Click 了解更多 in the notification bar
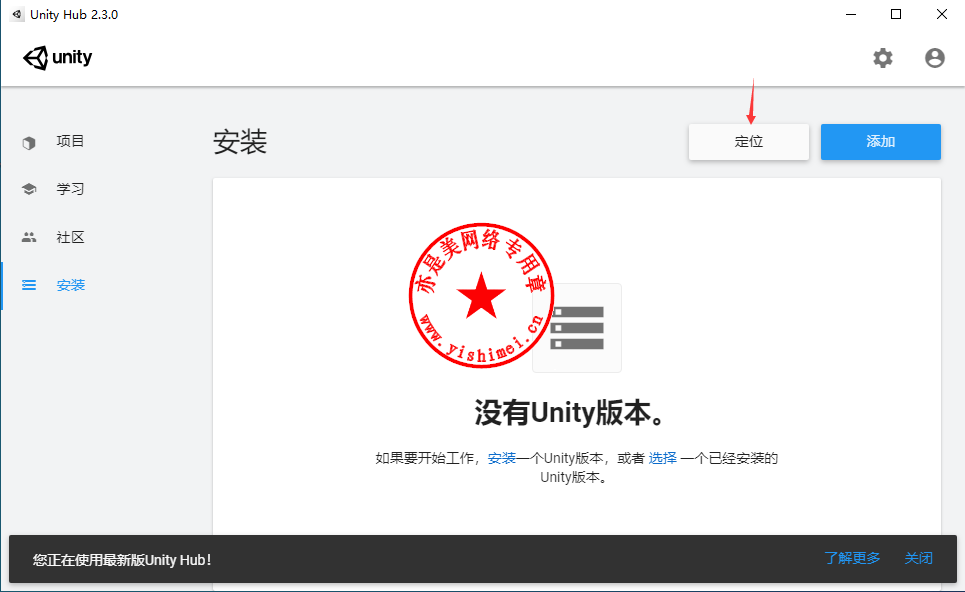 [852, 558]
